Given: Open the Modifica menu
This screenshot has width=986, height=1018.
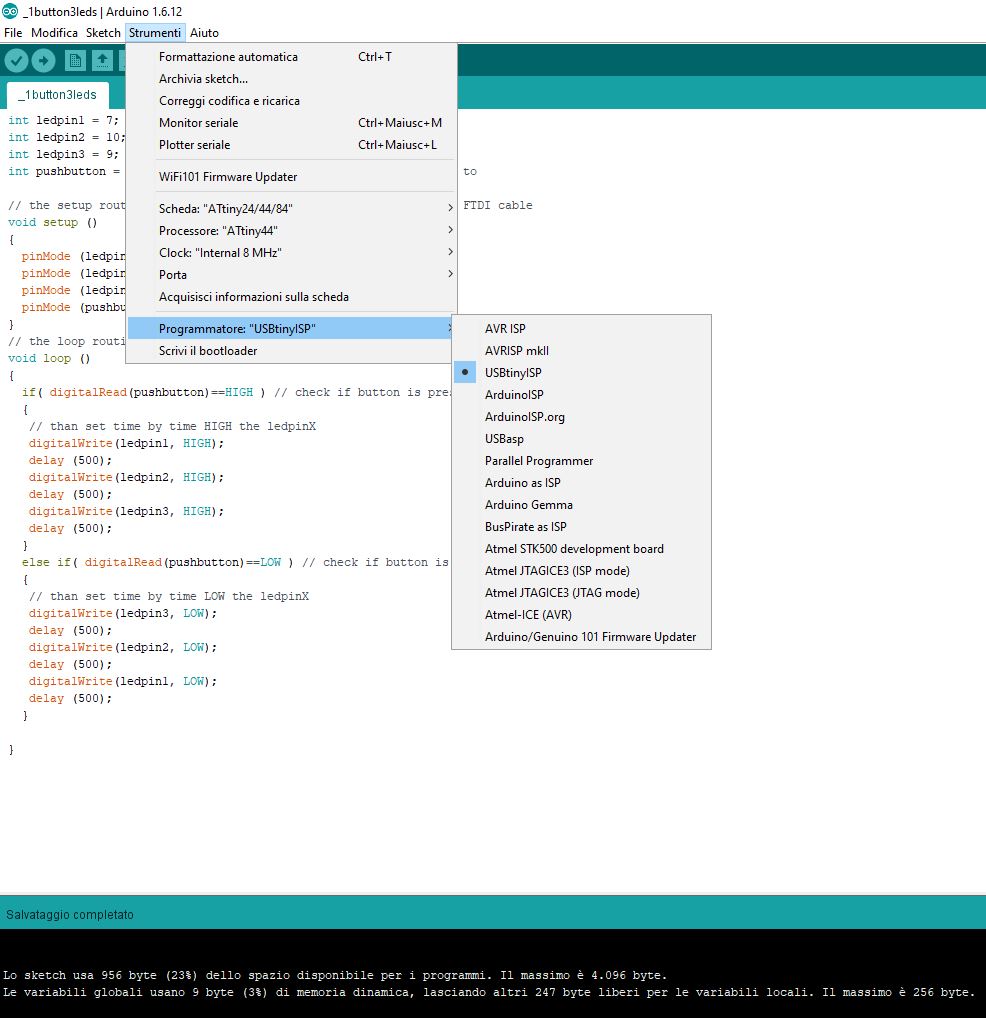Looking at the screenshot, I should [x=55, y=32].
